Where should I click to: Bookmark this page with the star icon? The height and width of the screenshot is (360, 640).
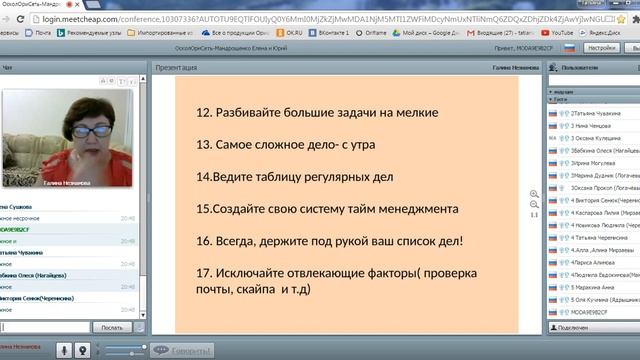coord(621,19)
